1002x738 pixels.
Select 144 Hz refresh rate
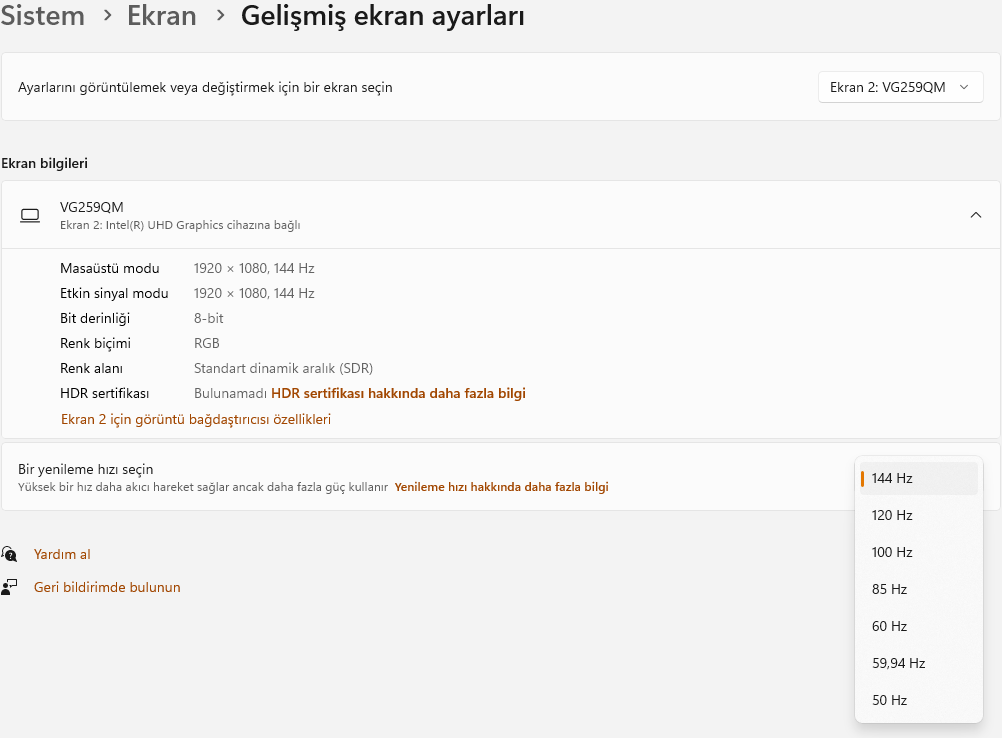tap(918, 478)
